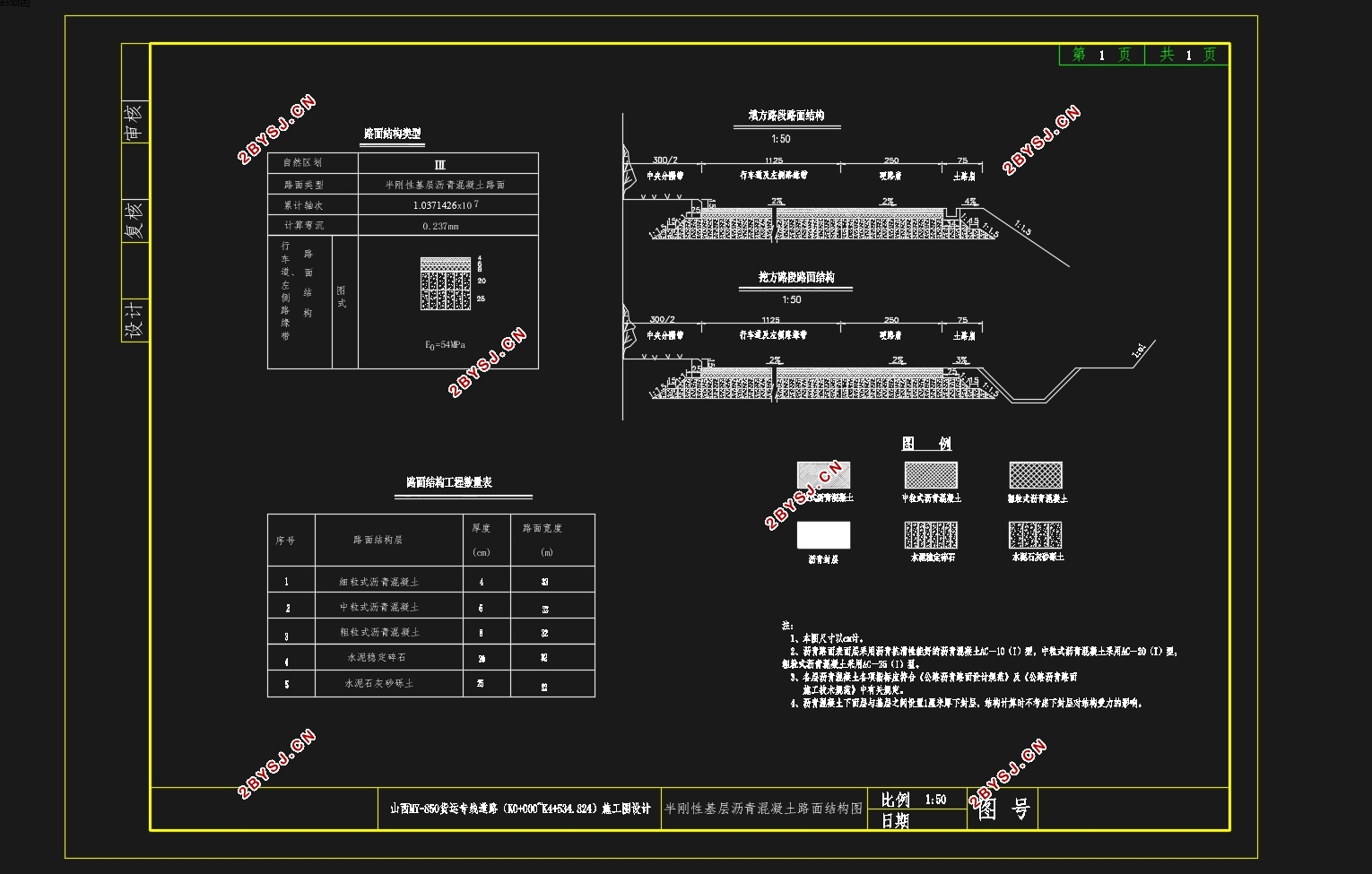Click the 细粒式沥青混凝土 table row name

pos(379,582)
